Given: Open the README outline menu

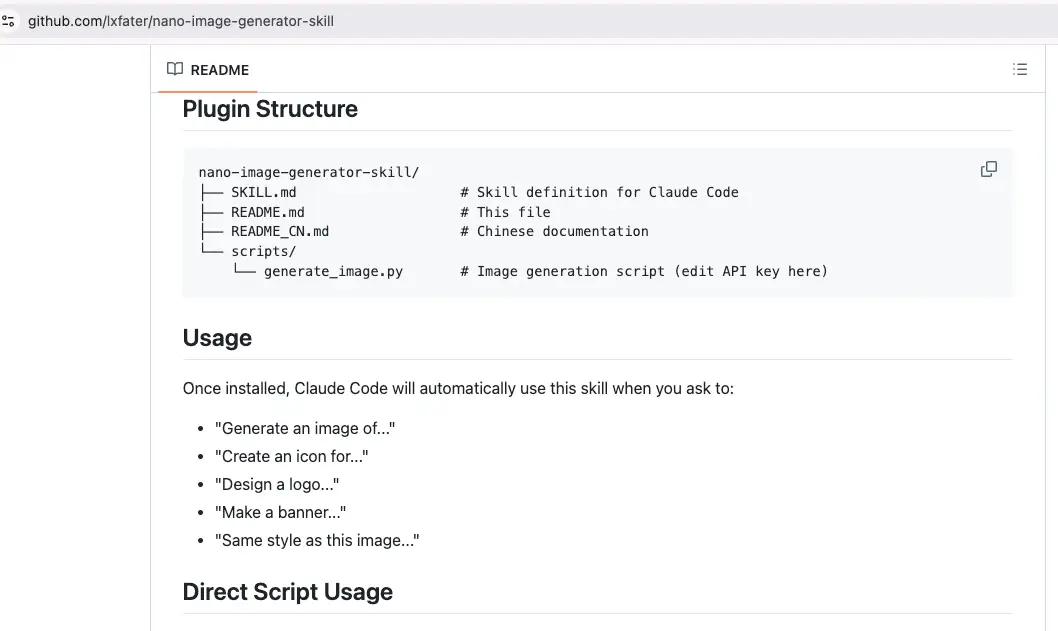Looking at the screenshot, I should (x=1020, y=70).
